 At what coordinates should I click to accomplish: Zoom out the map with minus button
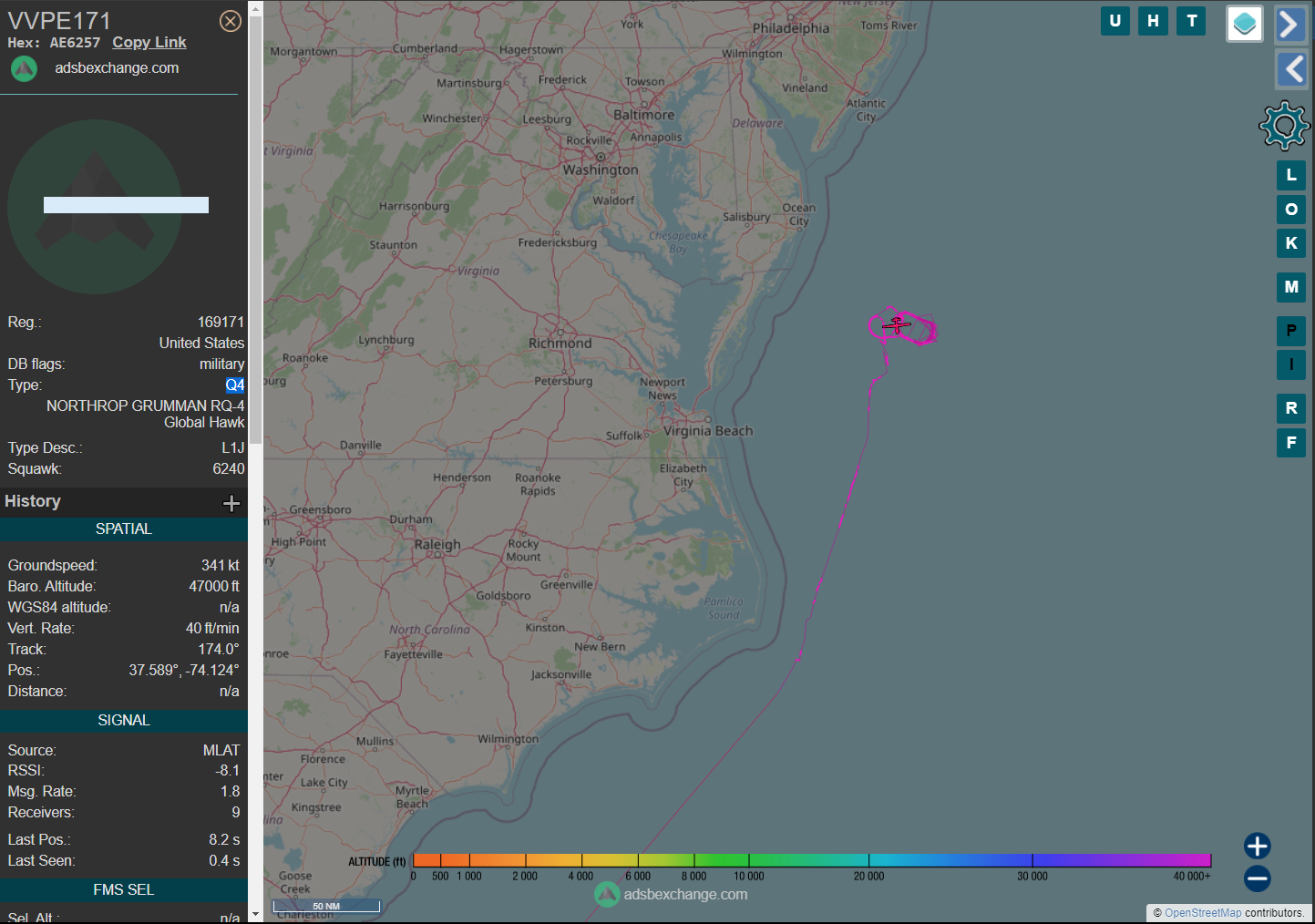[1258, 878]
